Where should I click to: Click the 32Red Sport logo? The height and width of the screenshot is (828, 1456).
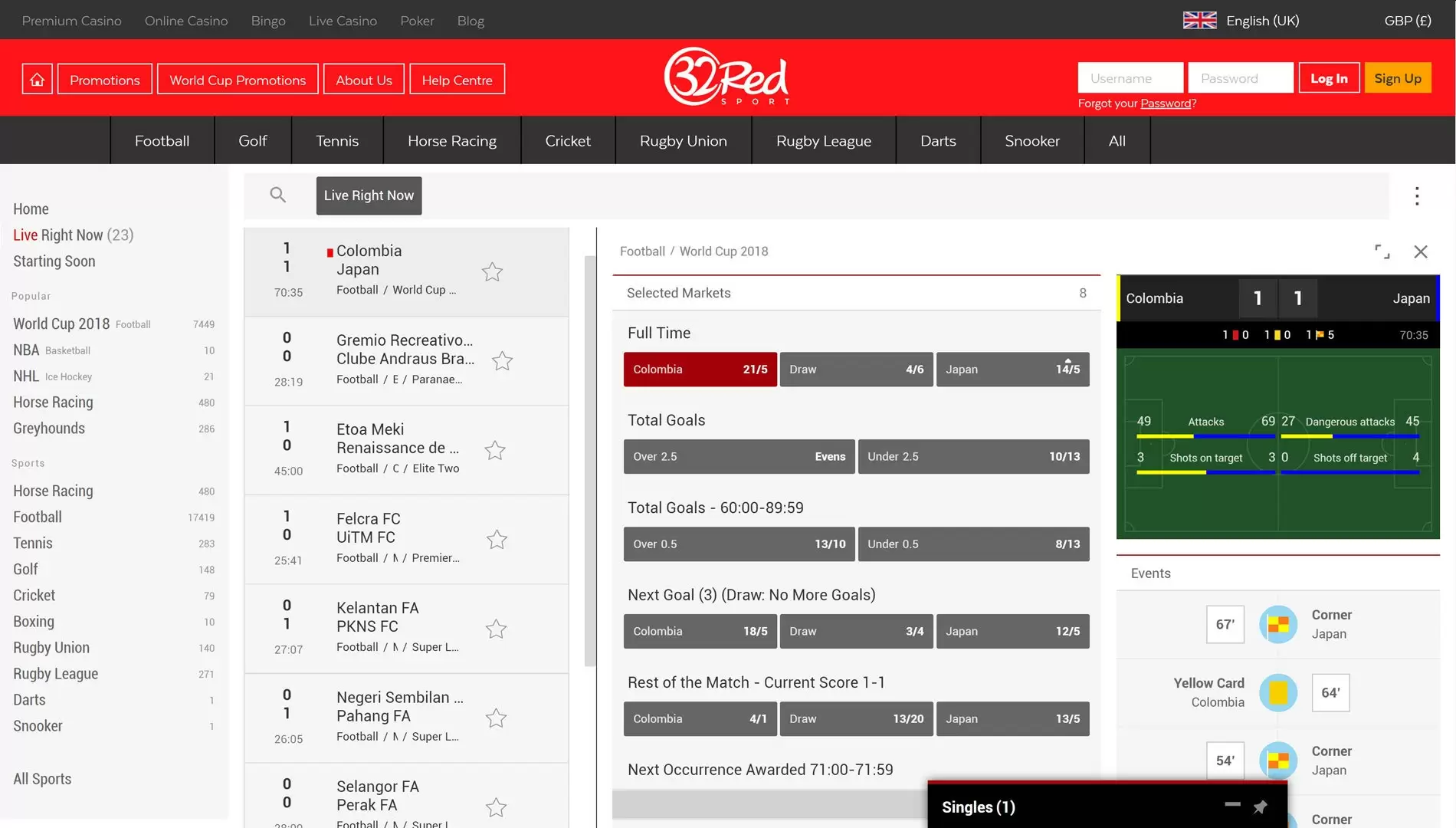click(726, 77)
